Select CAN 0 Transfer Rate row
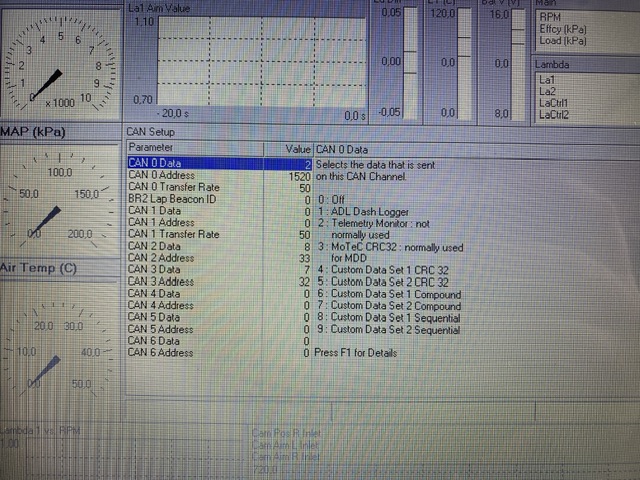This screenshot has height=480, width=640. pos(220,187)
